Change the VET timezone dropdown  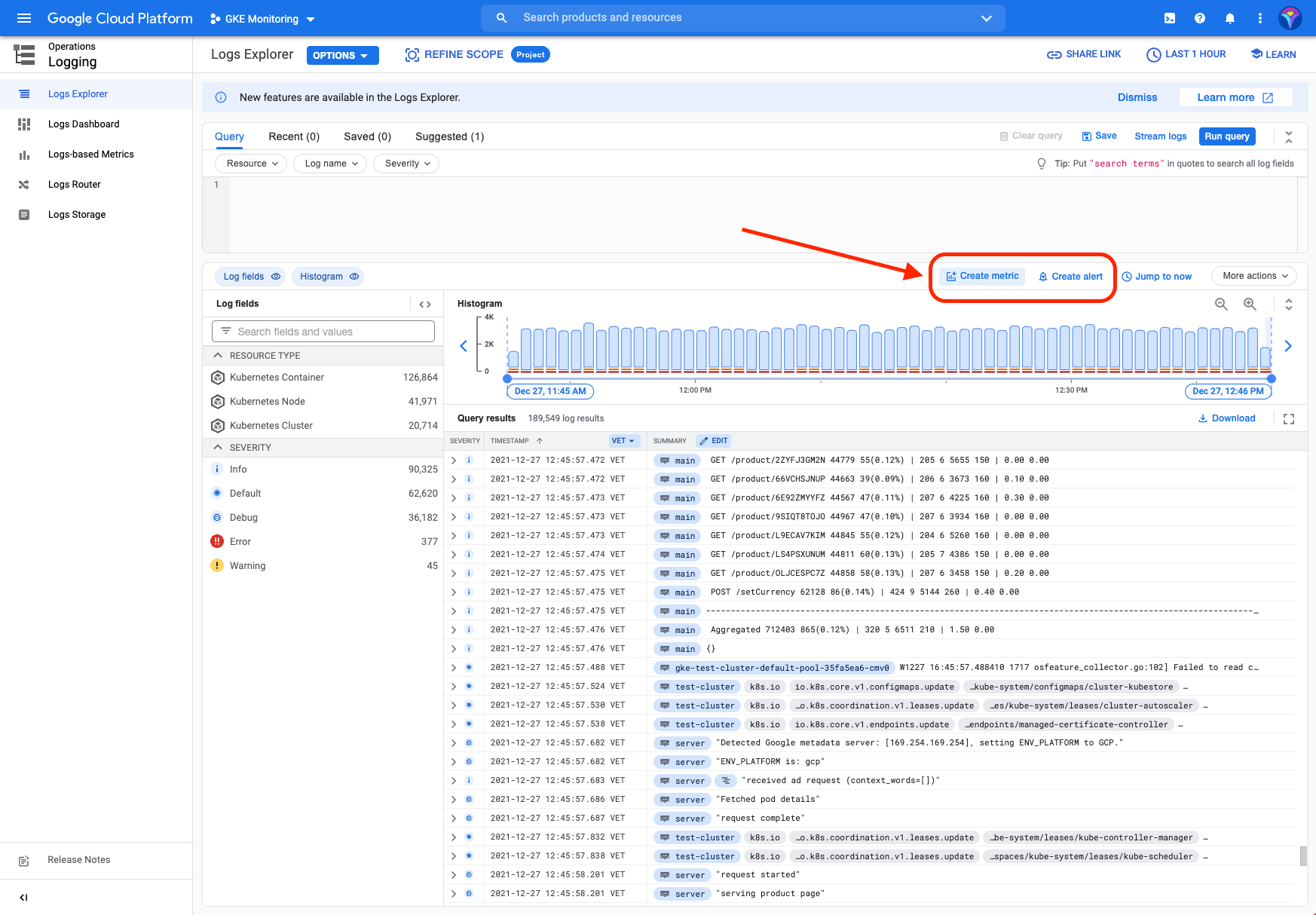pyautogui.click(x=624, y=441)
